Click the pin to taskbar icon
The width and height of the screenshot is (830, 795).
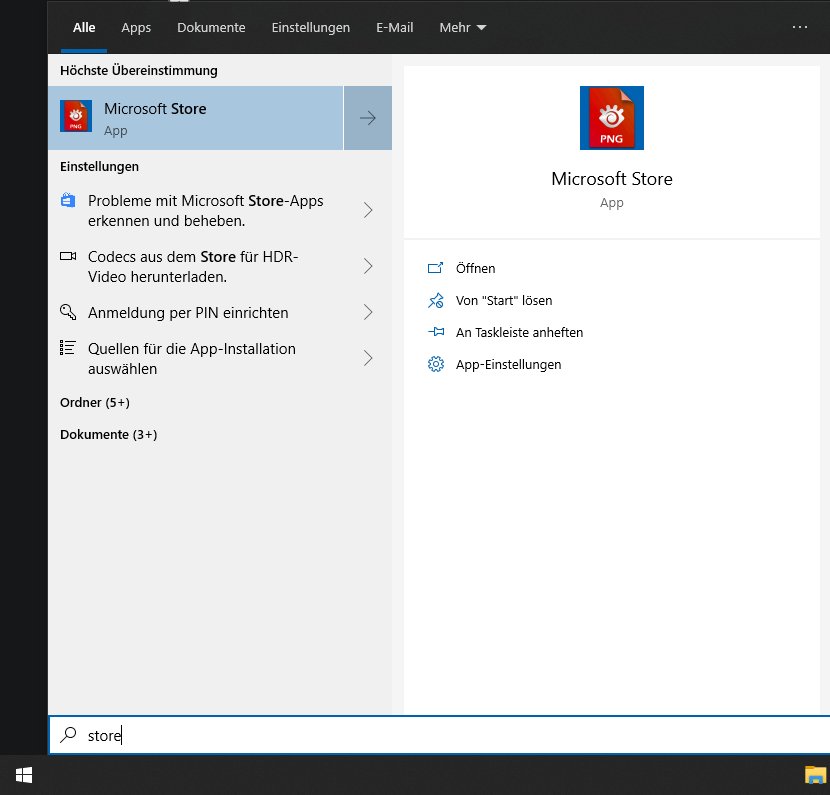tap(436, 332)
